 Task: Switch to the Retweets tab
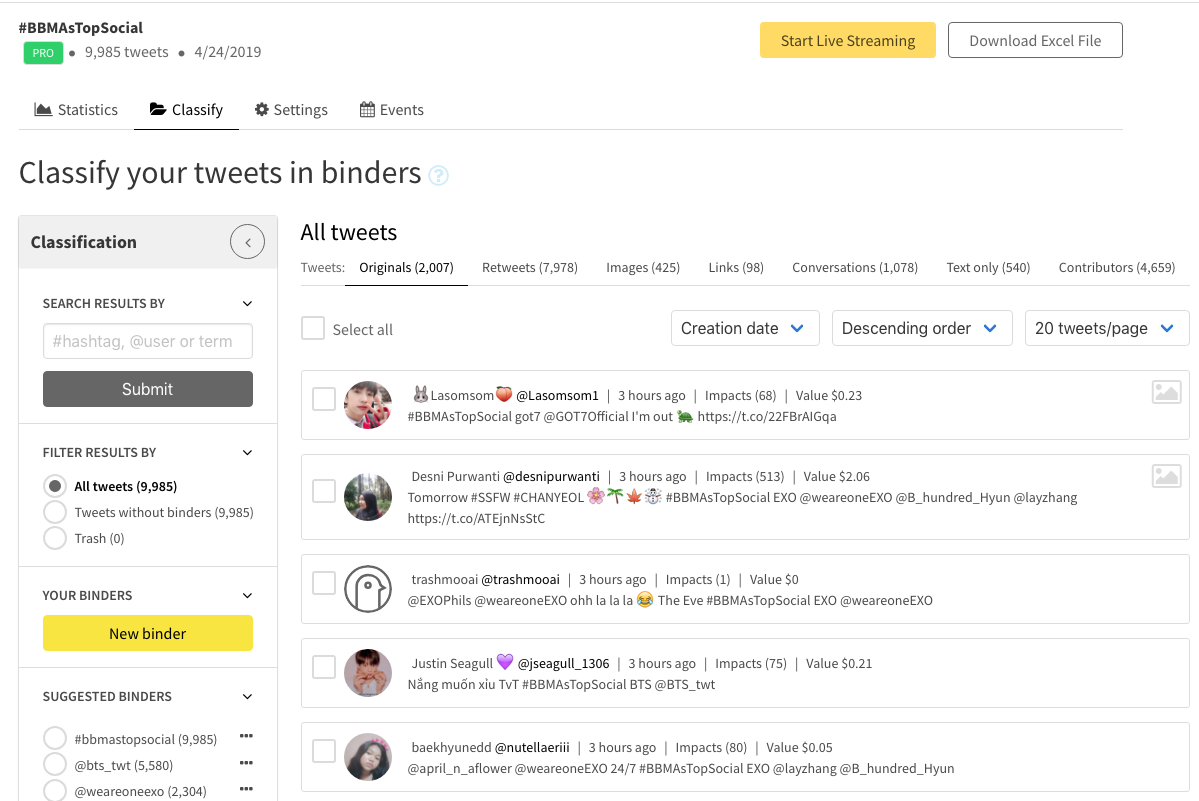coord(529,267)
